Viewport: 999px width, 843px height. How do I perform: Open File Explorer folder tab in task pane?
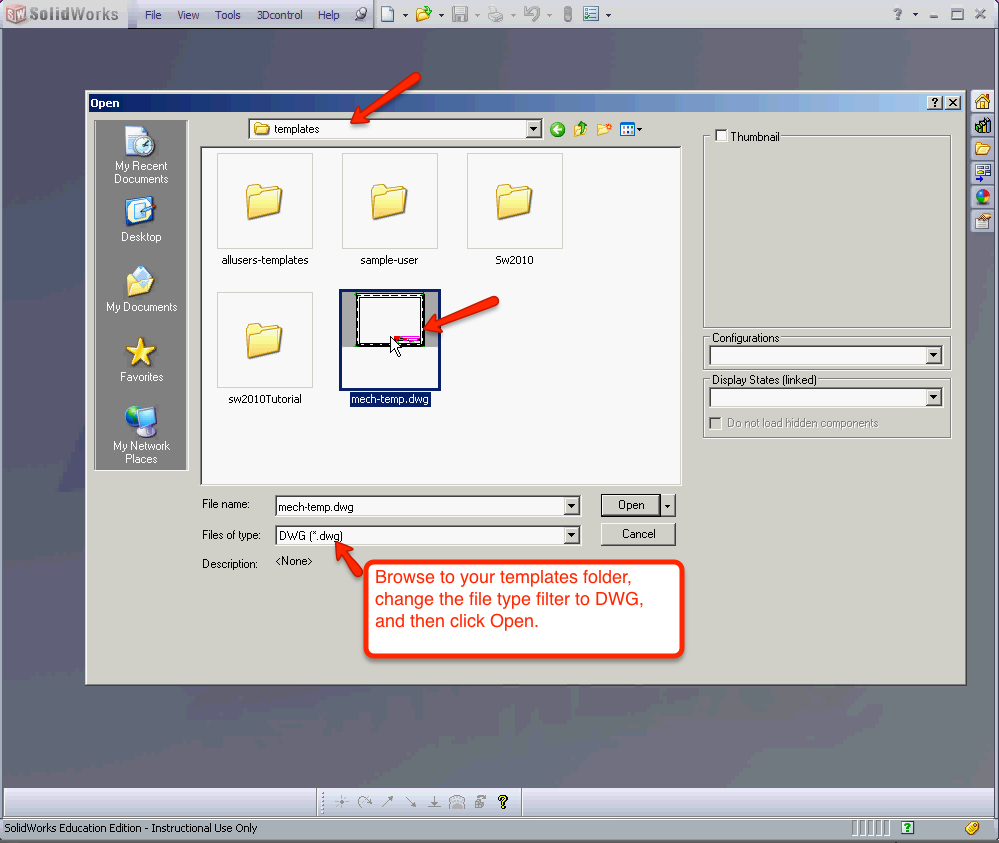(x=982, y=149)
